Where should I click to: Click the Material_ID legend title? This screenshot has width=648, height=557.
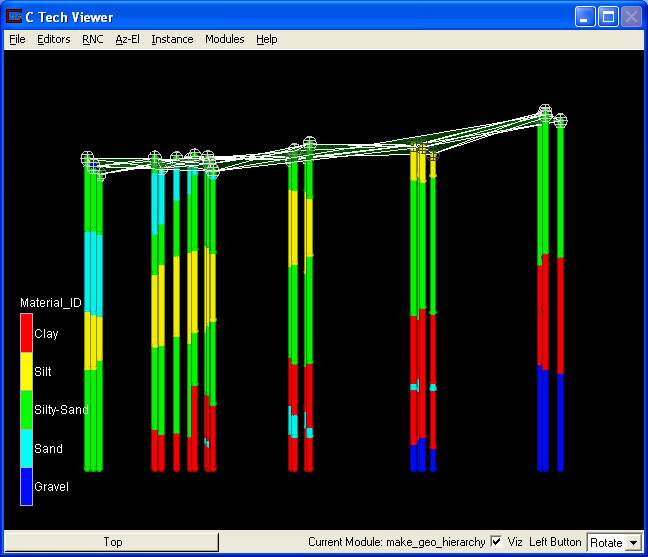point(51,303)
